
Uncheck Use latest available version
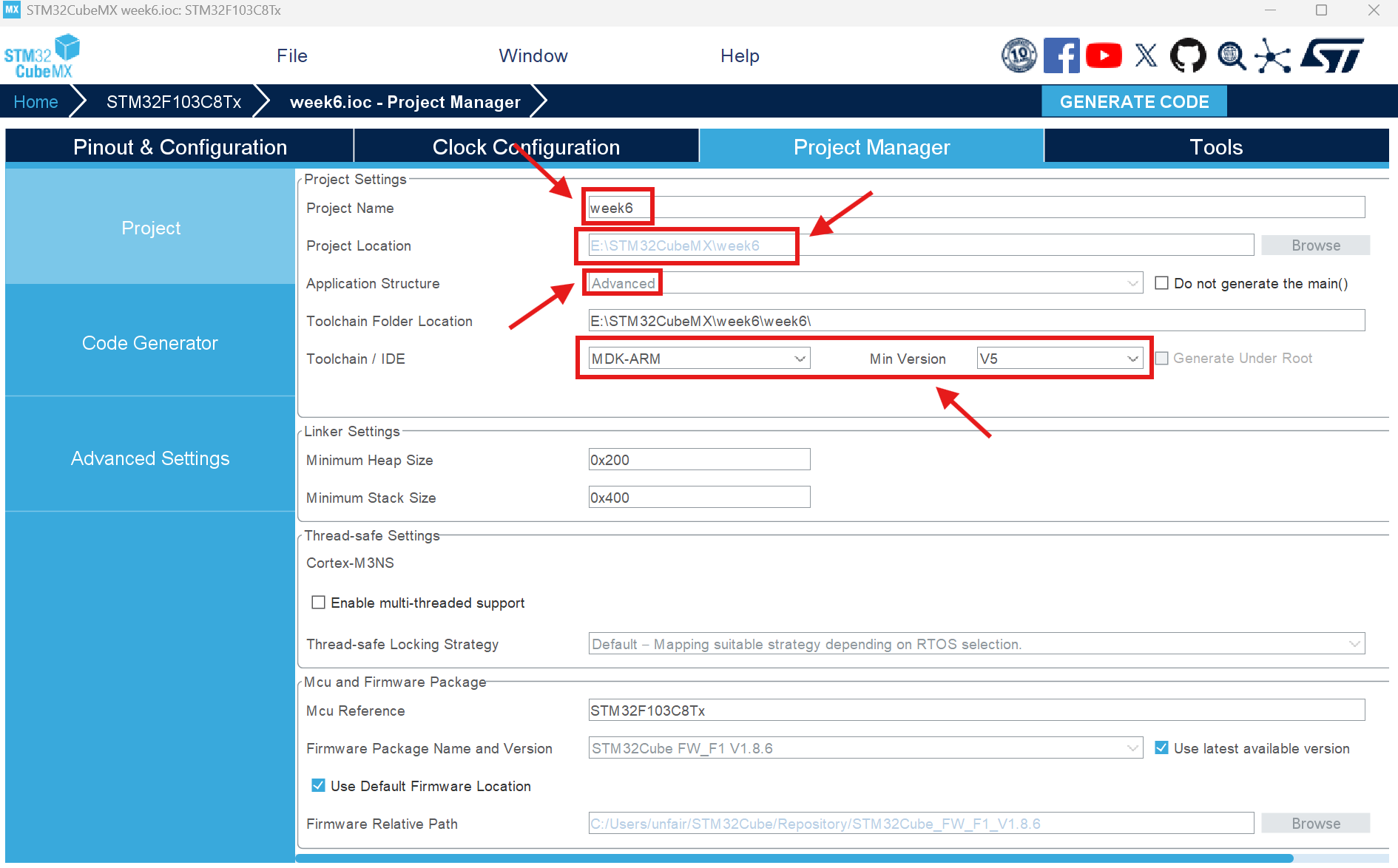coord(1161,748)
